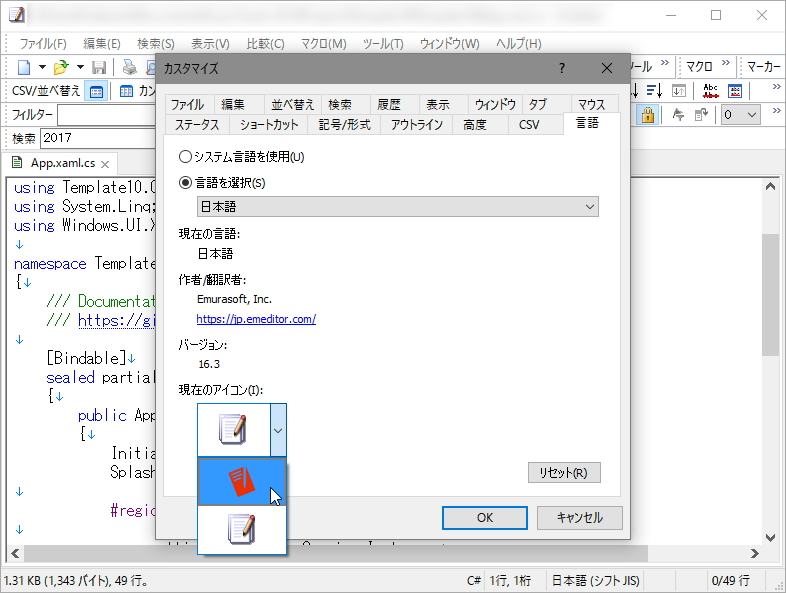Open the マクロ(M) menu
This screenshot has width=786, height=593.
click(324, 44)
